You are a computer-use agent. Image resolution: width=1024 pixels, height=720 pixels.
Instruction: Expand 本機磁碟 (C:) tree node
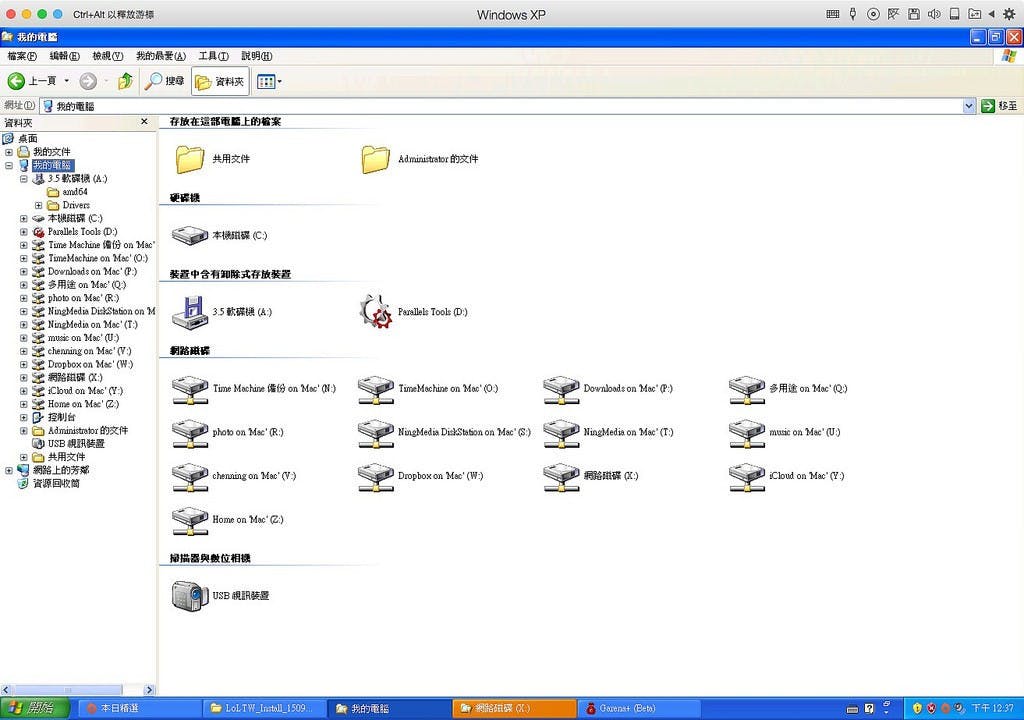24,218
